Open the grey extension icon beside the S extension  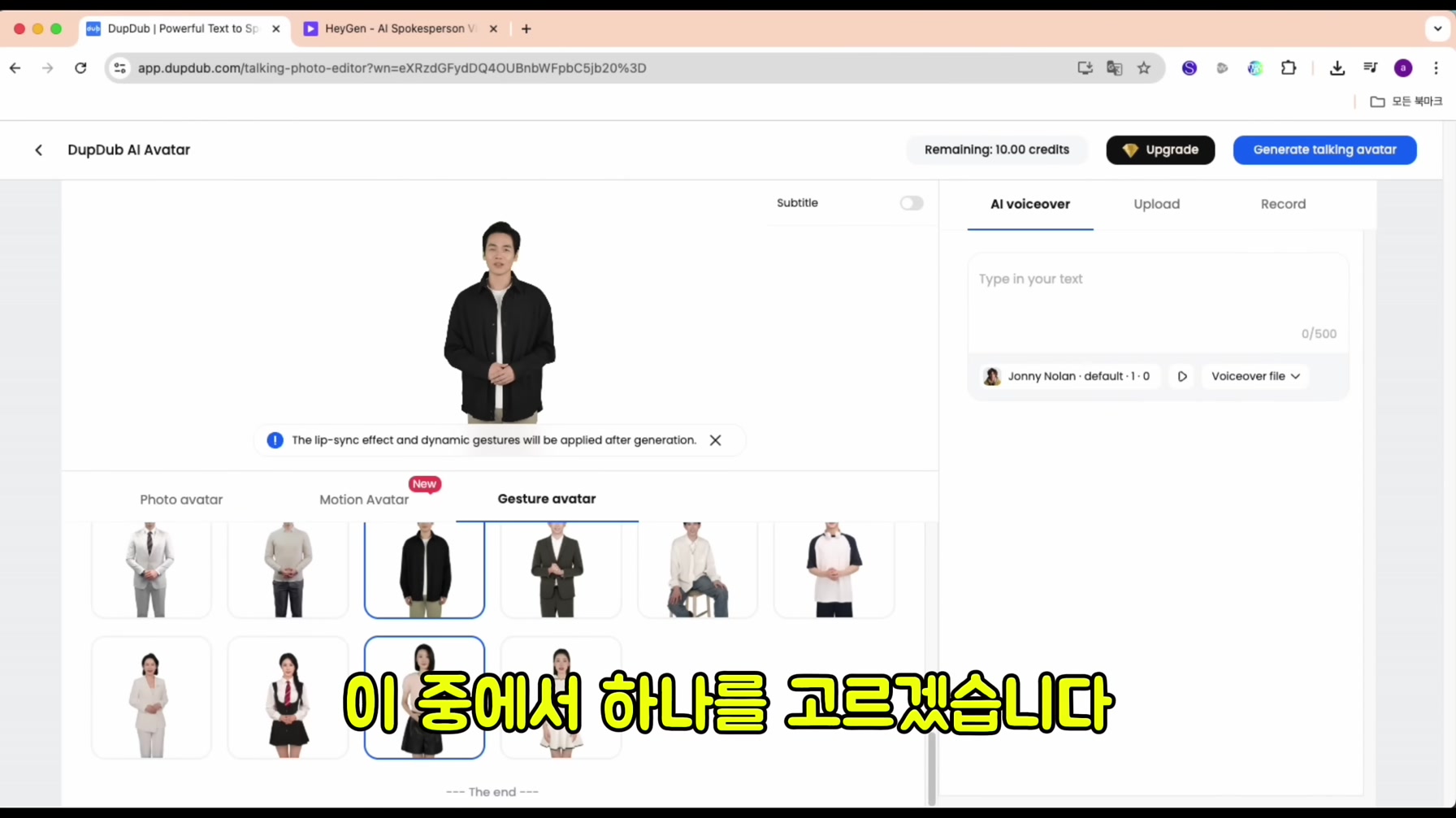click(1222, 68)
